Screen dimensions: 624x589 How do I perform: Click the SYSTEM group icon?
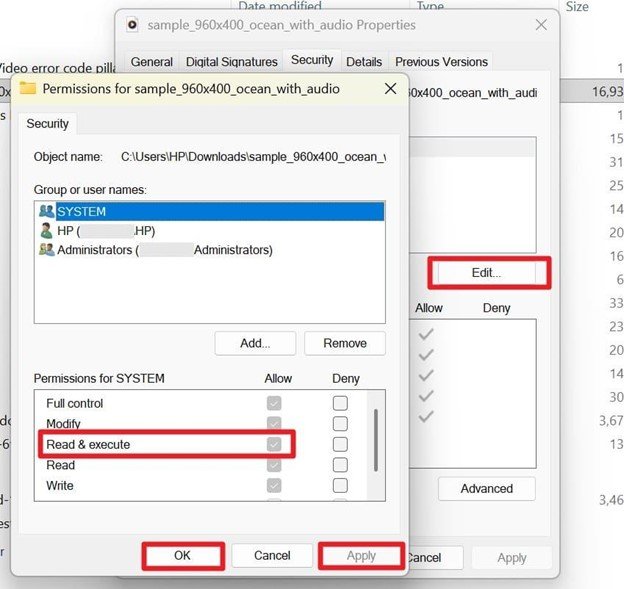47,211
